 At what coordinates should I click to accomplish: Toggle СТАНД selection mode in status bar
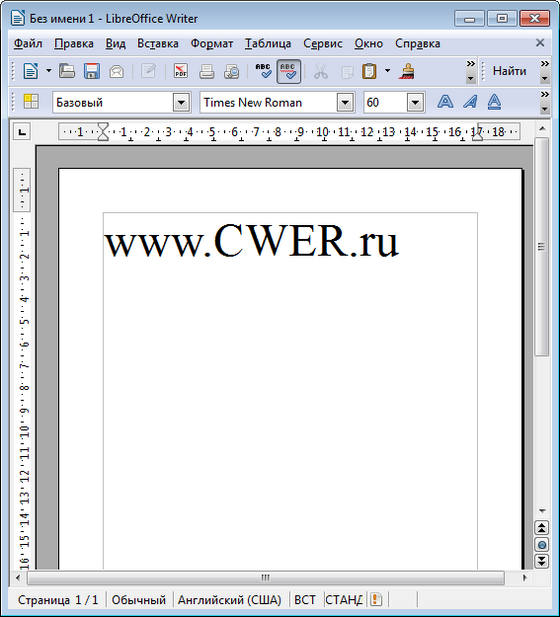pos(344,600)
